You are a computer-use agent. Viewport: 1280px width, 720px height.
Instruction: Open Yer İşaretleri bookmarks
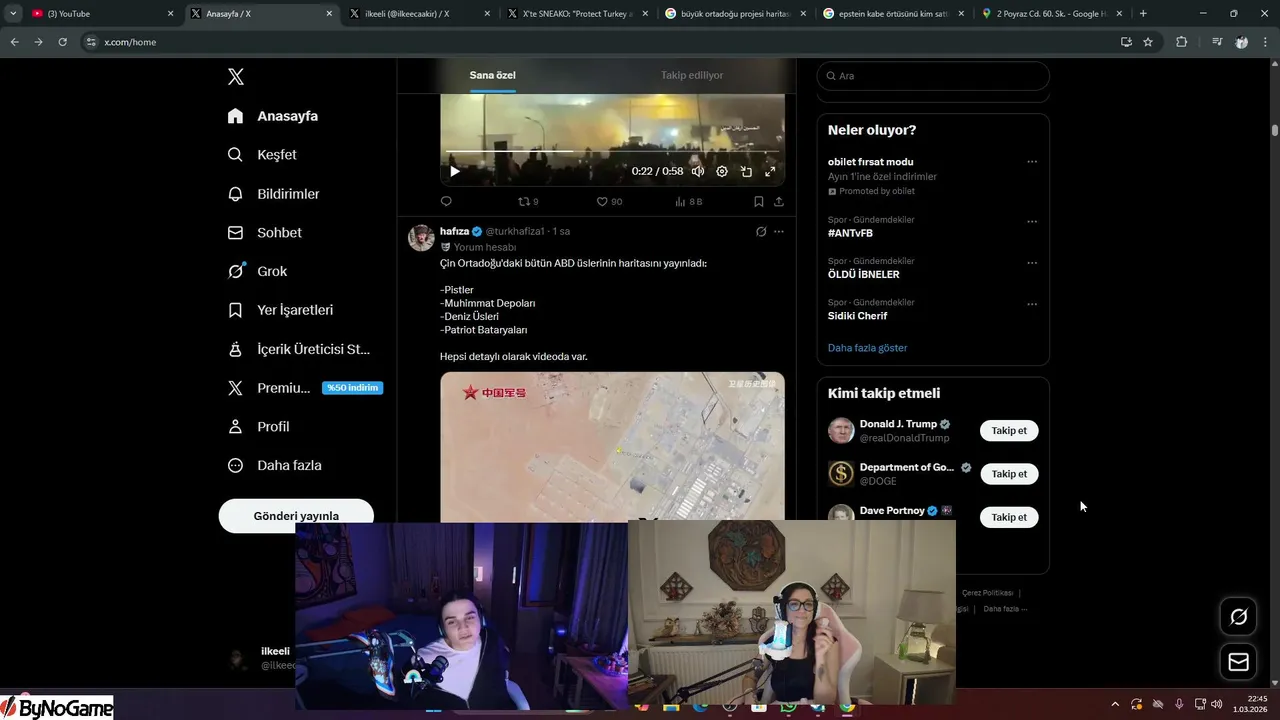point(280,310)
